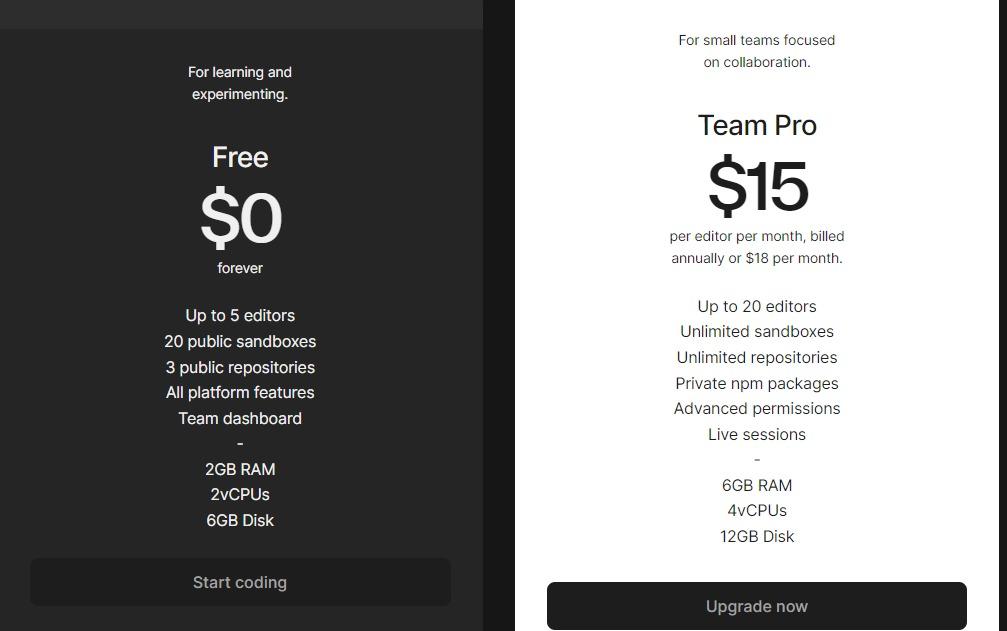
Task: Click the Upgrade now button
Action: (x=757, y=606)
